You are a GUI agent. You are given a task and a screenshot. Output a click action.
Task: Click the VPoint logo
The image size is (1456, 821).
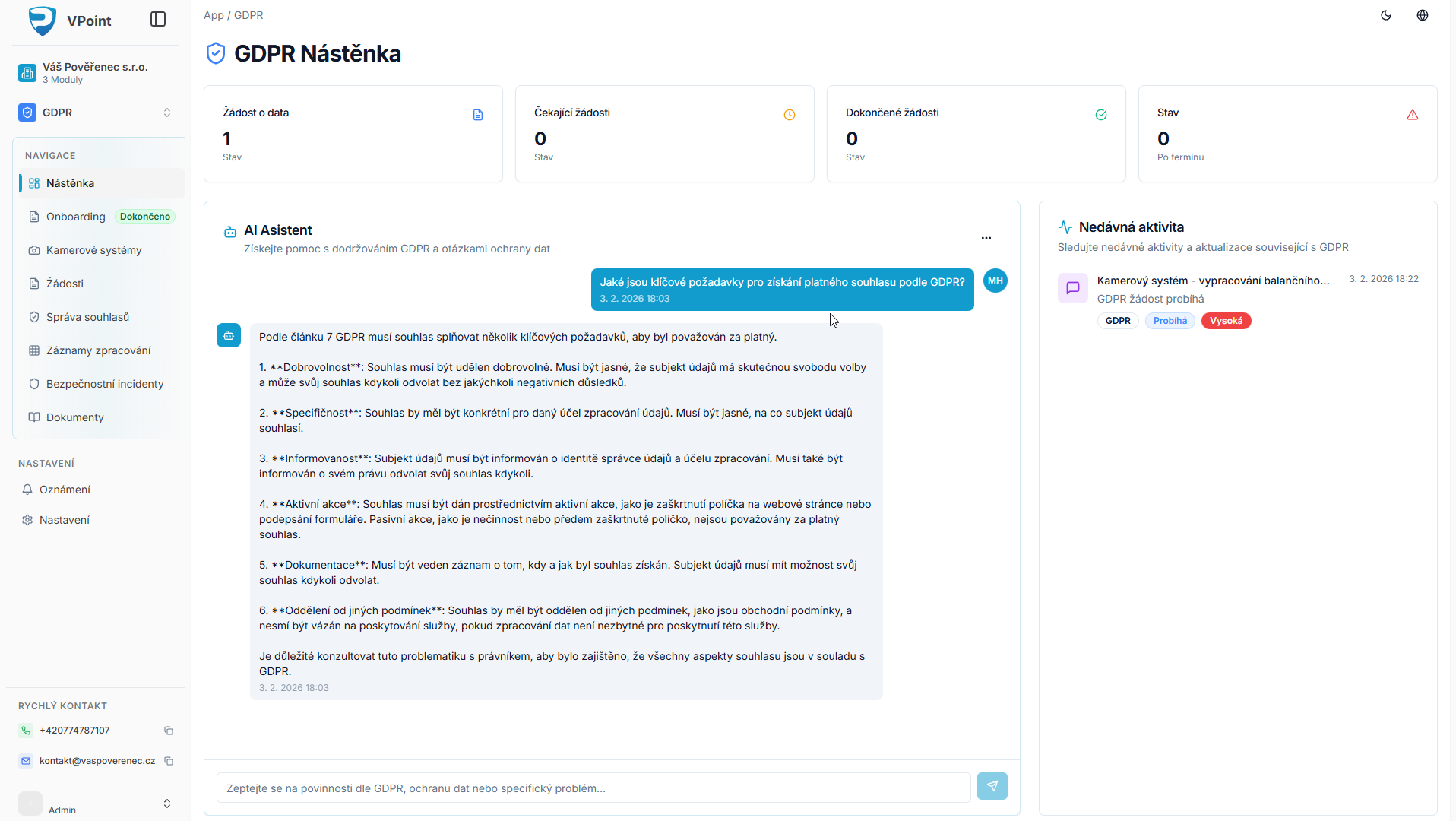pyautogui.click(x=43, y=21)
